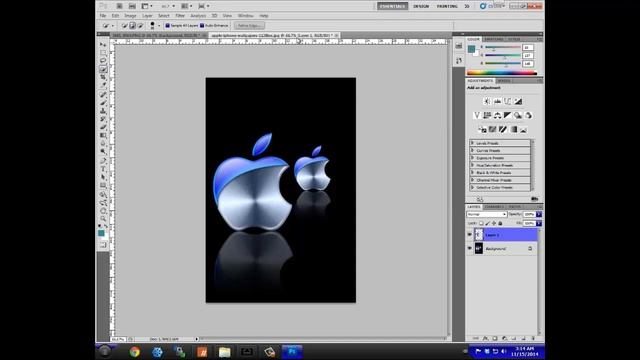Switch to the Essentials workspace
640x360 pixels.
coord(392,6)
